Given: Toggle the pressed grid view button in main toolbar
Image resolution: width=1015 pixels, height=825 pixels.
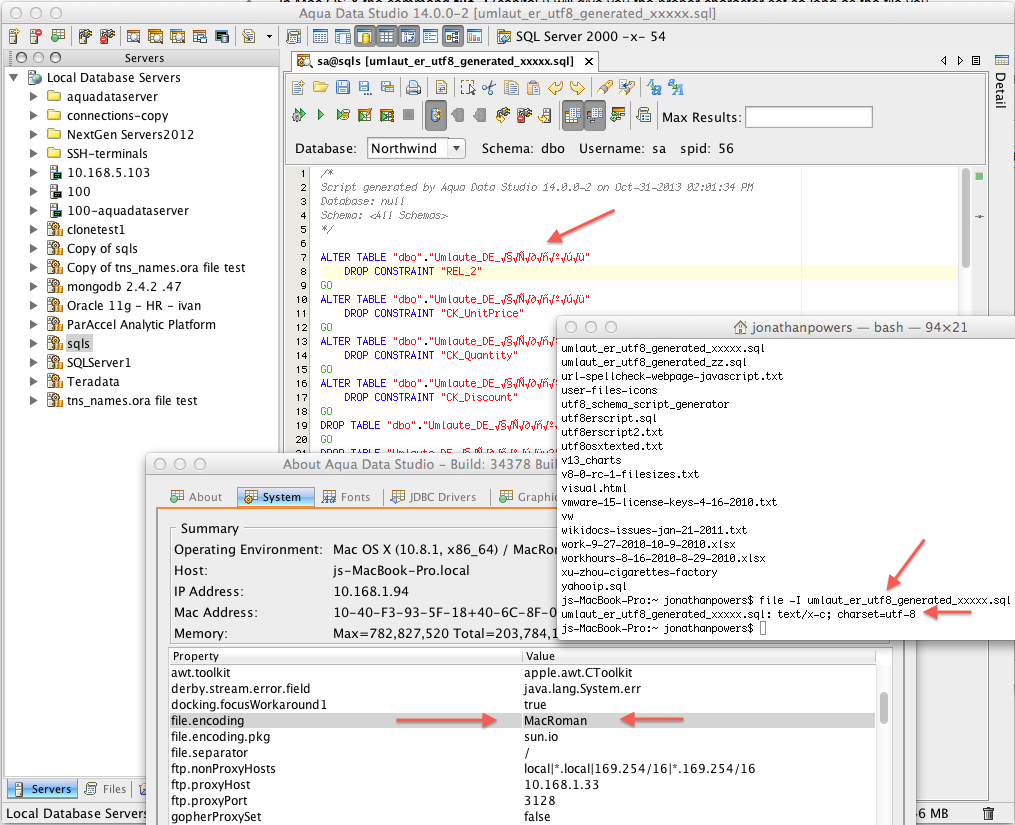Looking at the screenshot, I should pos(386,36).
